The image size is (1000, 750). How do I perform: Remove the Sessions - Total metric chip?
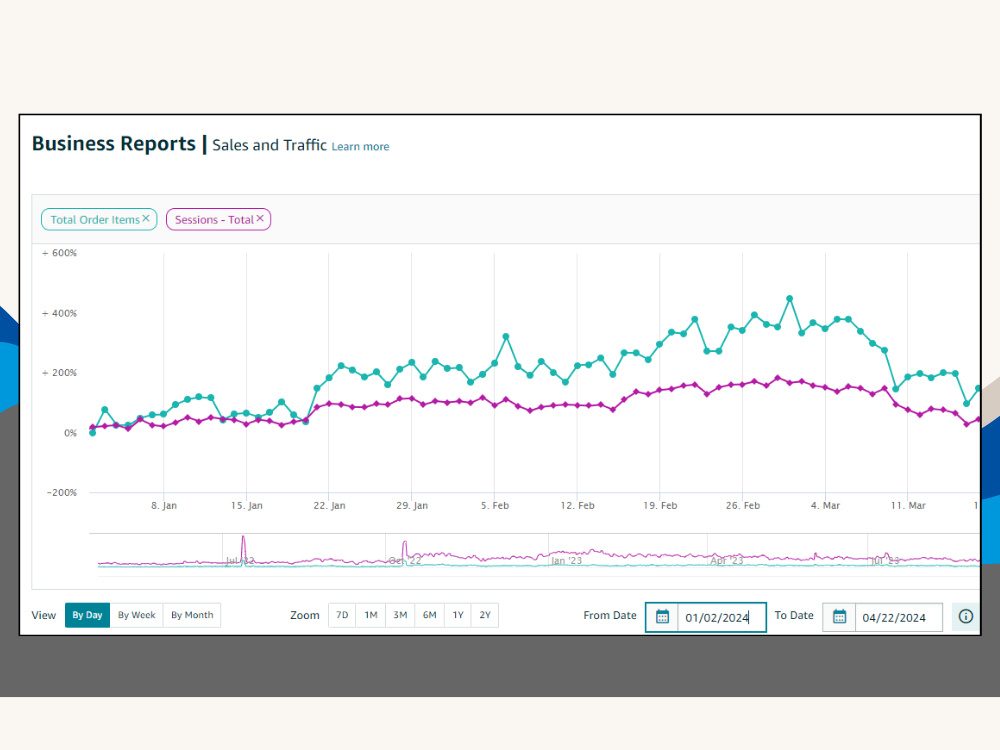point(260,218)
